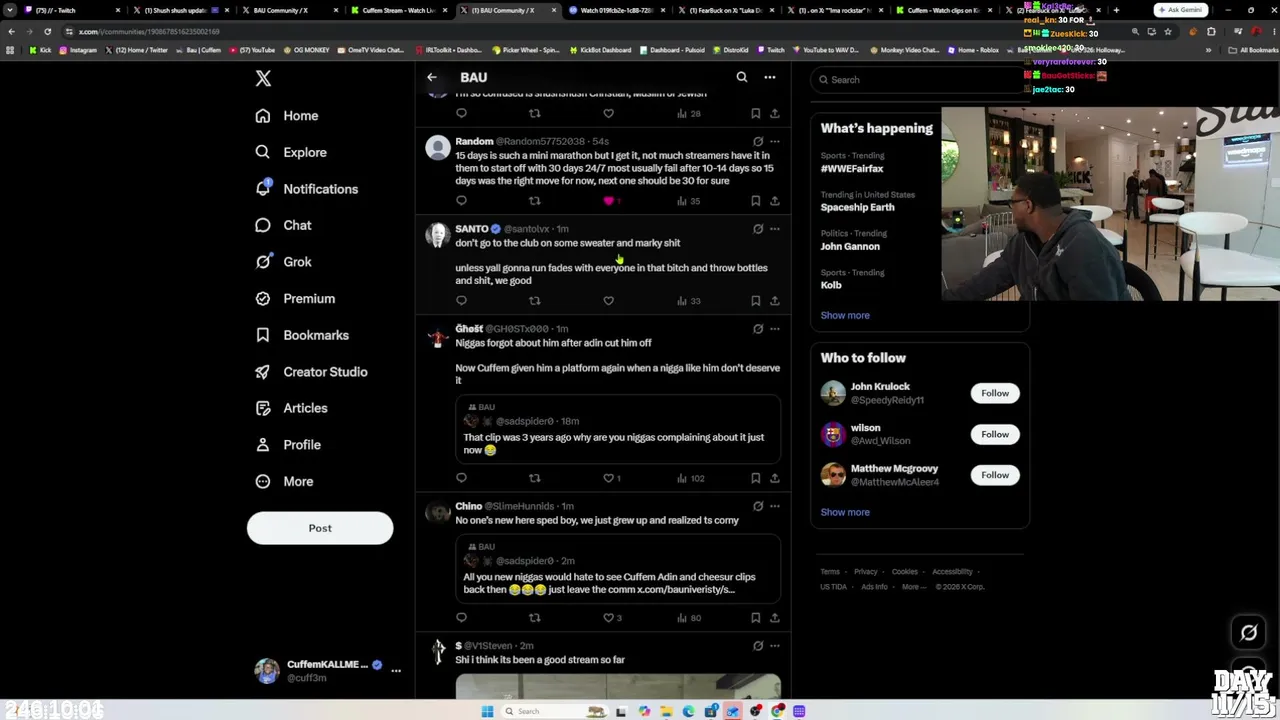Open the #WWEFairfax trend
This screenshot has width=1280, height=720.
(852, 169)
